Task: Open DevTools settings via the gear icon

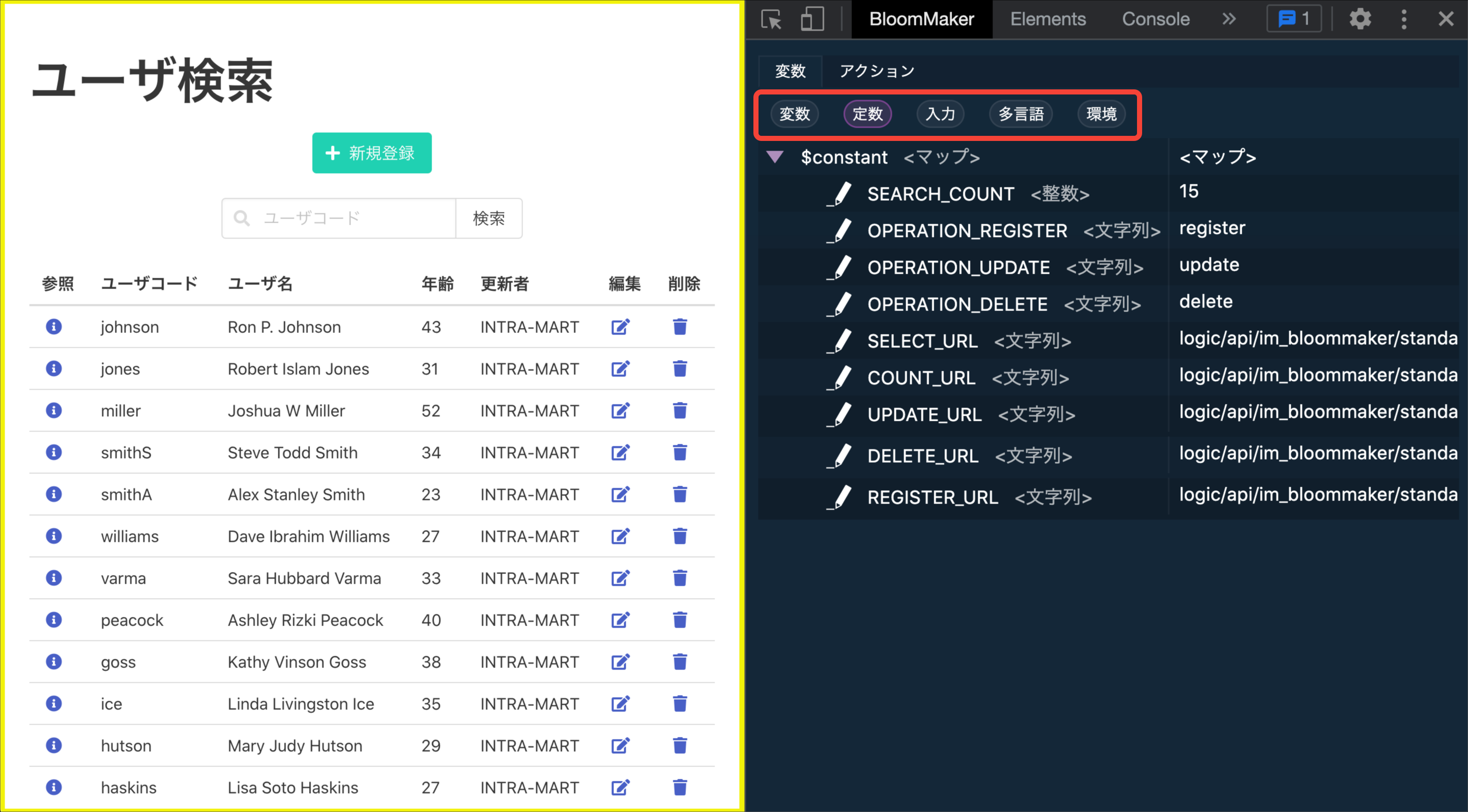Action: coord(1360,19)
